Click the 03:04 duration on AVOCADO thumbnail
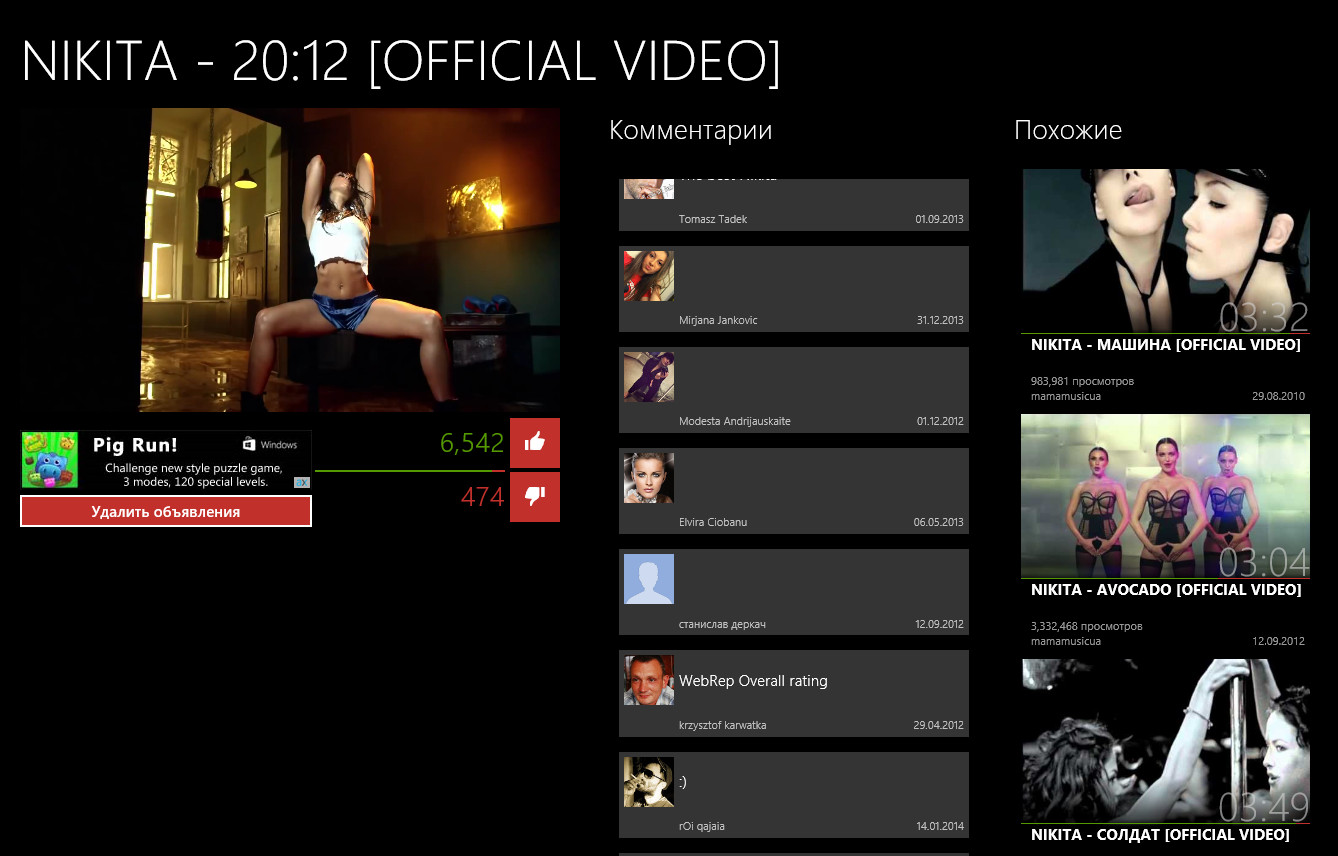Image resolution: width=1338 pixels, height=856 pixels. pos(1264,561)
